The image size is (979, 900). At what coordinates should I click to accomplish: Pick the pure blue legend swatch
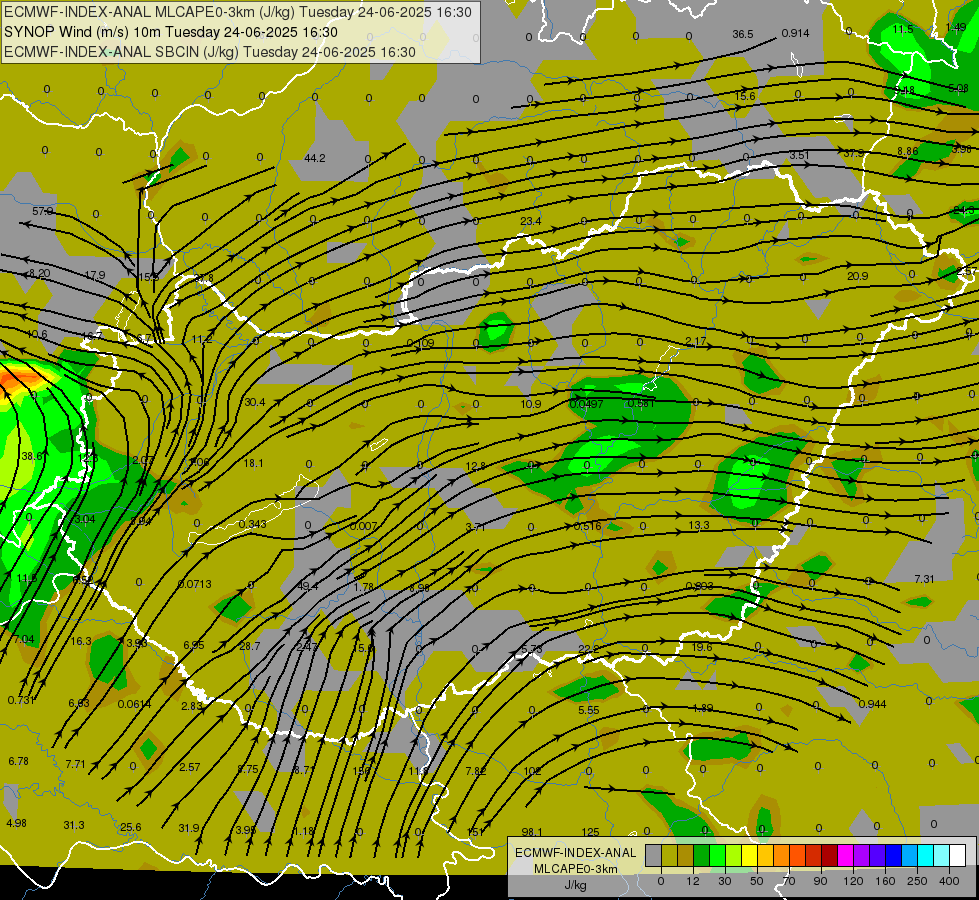click(894, 855)
